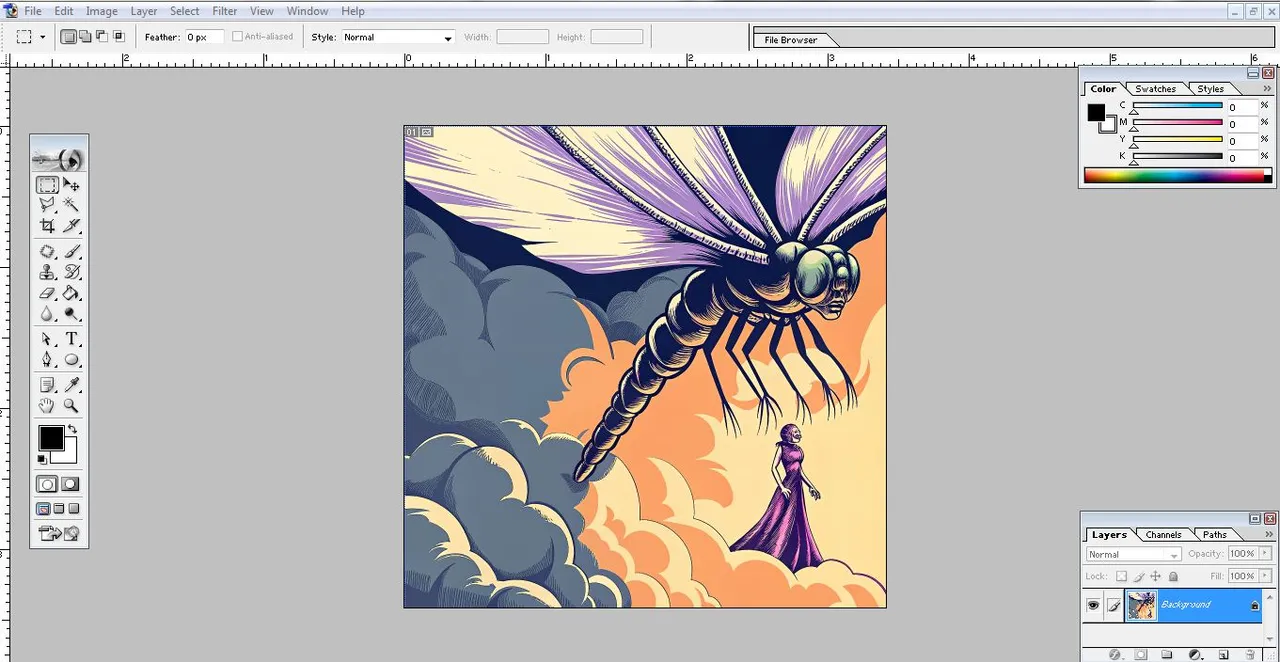Choose Intersect with Selection mode
The height and width of the screenshot is (662, 1280).
tap(118, 37)
